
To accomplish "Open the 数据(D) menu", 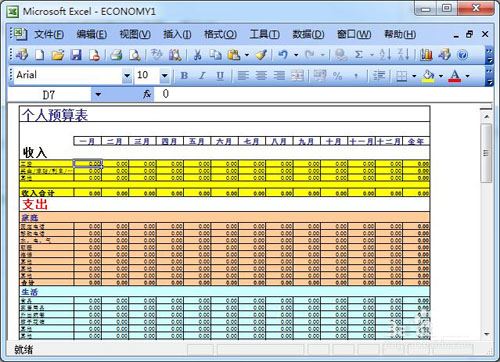I will coord(308,34).
